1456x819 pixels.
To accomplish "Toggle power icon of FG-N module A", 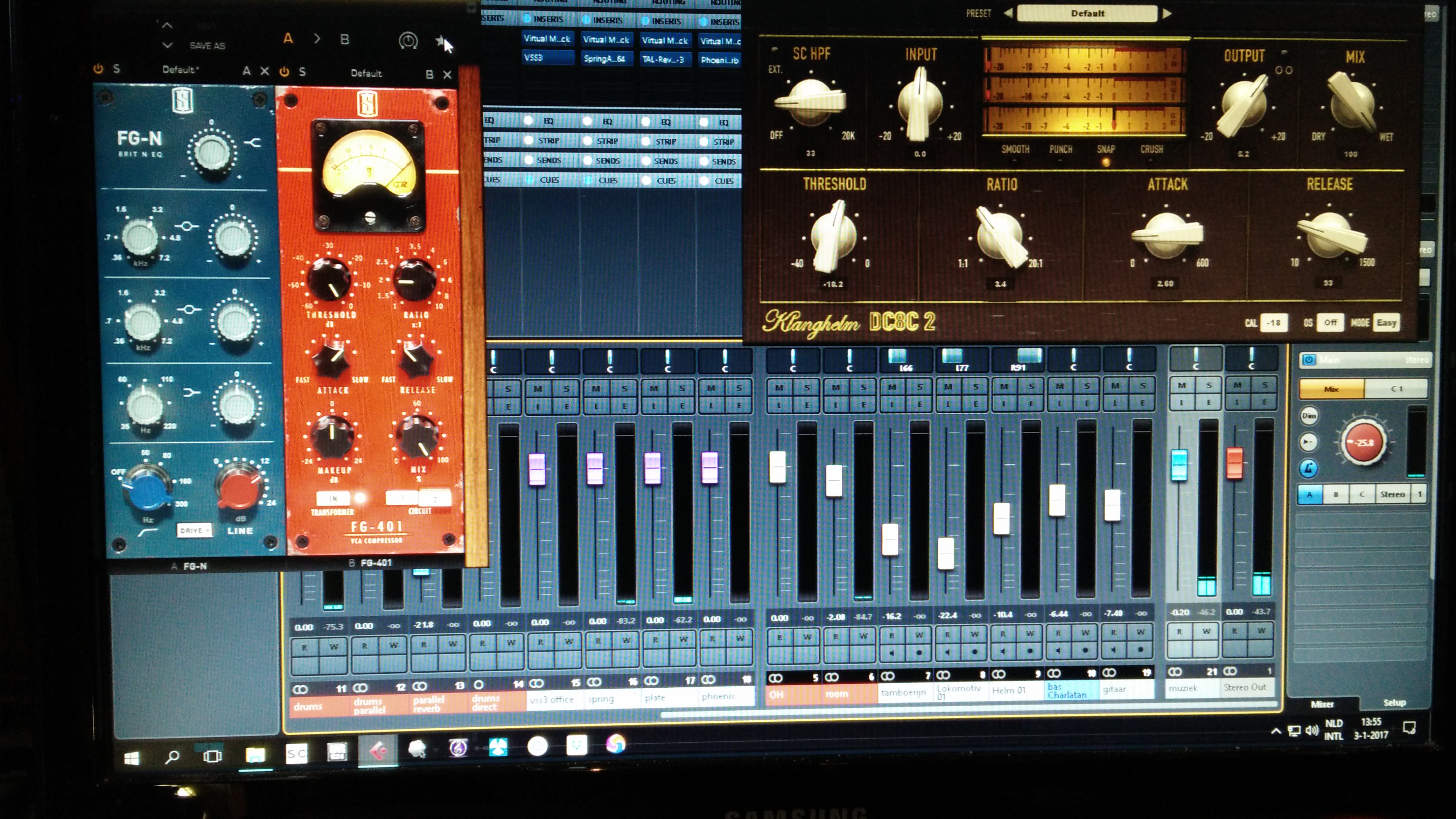I will coord(98,68).
